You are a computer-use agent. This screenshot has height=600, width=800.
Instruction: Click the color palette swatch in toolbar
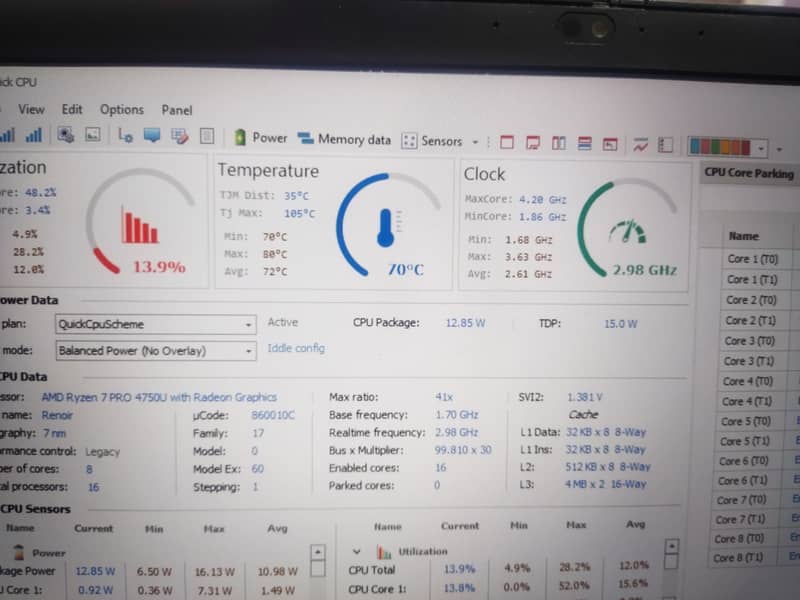(x=718, y=147)
